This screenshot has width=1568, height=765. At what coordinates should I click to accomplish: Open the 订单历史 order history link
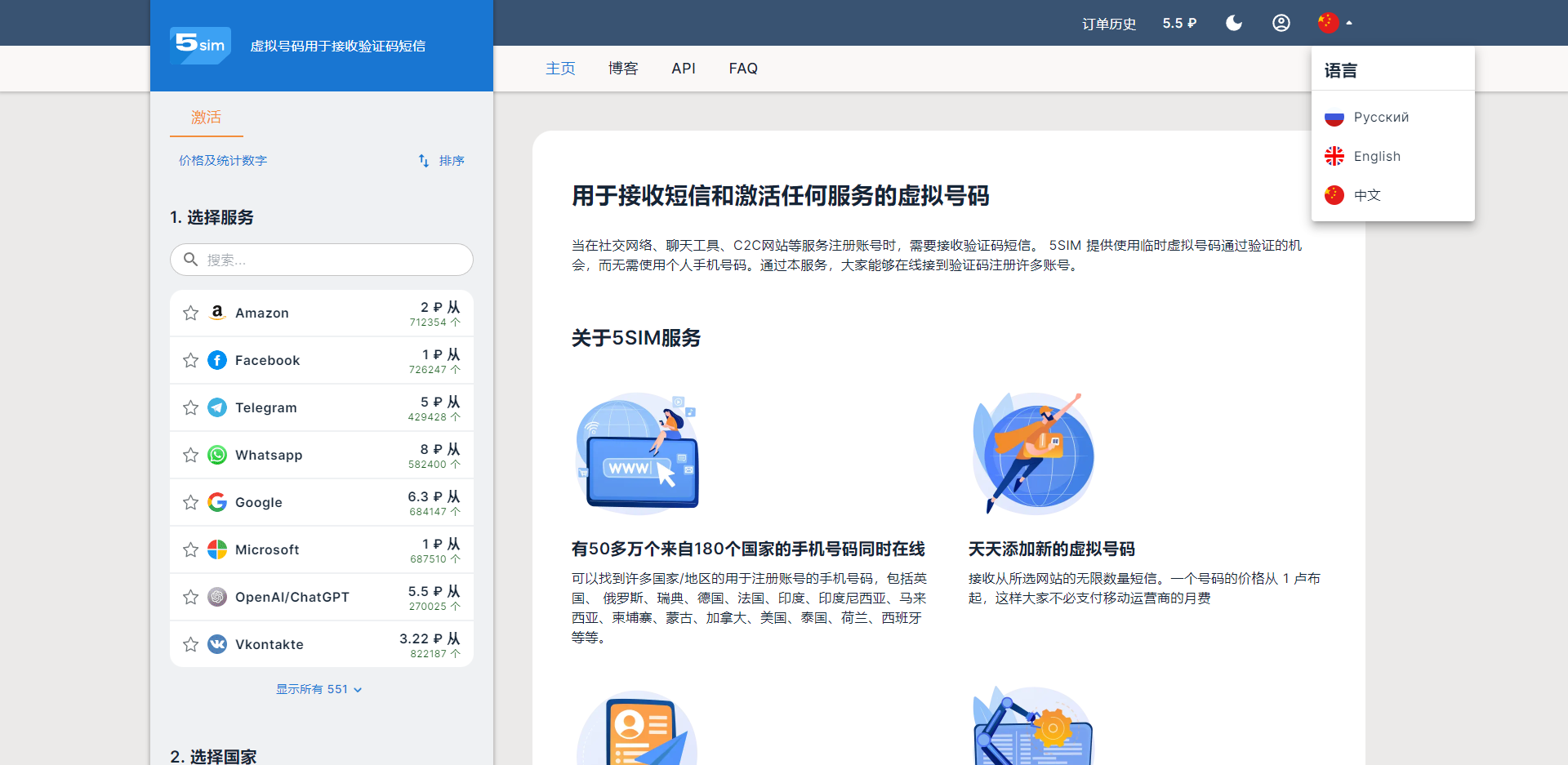1108,24
